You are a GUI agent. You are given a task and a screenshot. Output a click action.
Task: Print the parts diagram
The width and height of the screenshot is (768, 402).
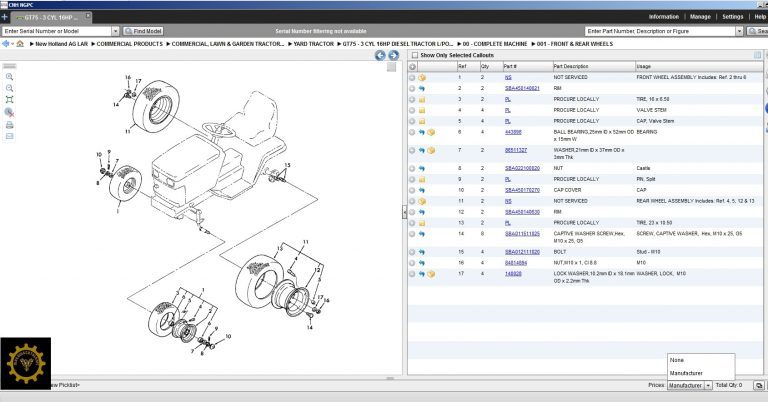coord(10,124)
